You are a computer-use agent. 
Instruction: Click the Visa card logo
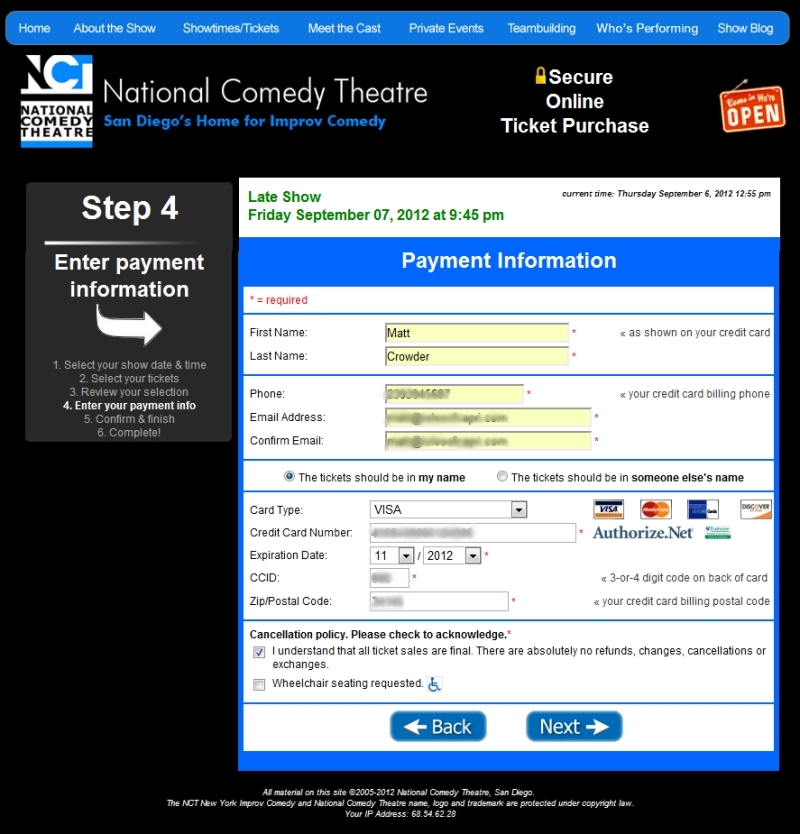[607, 509]
